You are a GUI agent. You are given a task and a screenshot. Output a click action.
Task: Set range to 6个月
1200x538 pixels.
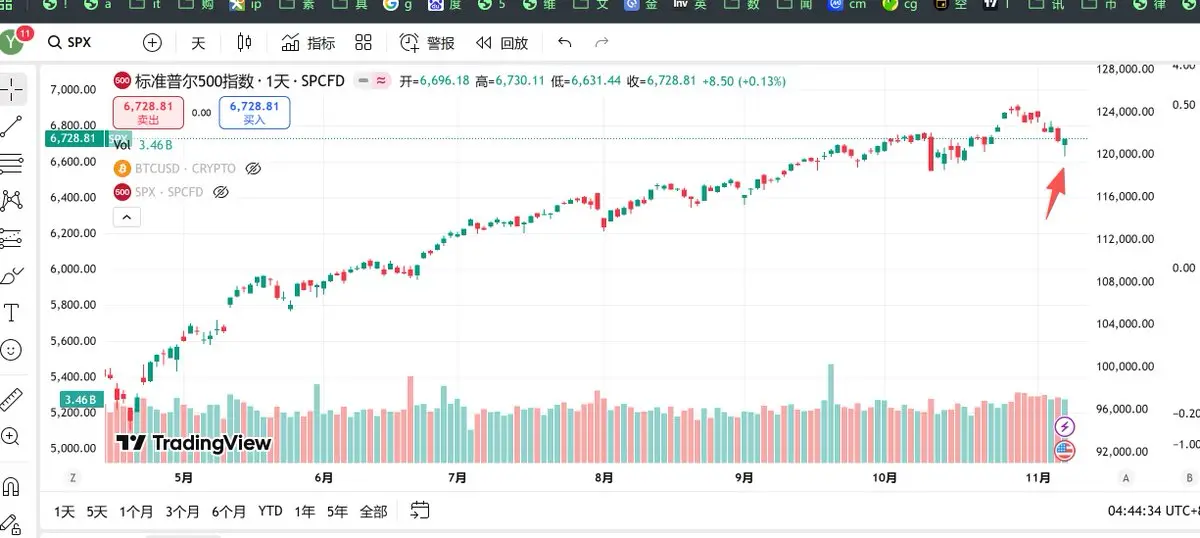[x=229, y=511]
